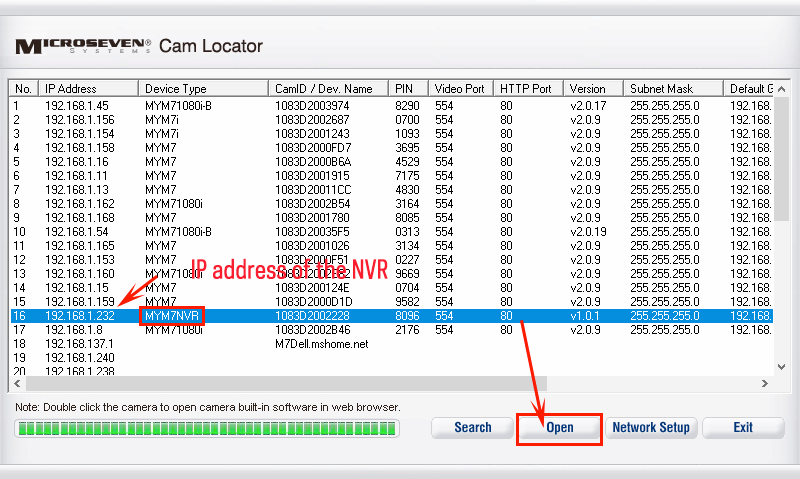Click the Subnet Mask column header
800x479 pixels.
[x=673, y=89]
